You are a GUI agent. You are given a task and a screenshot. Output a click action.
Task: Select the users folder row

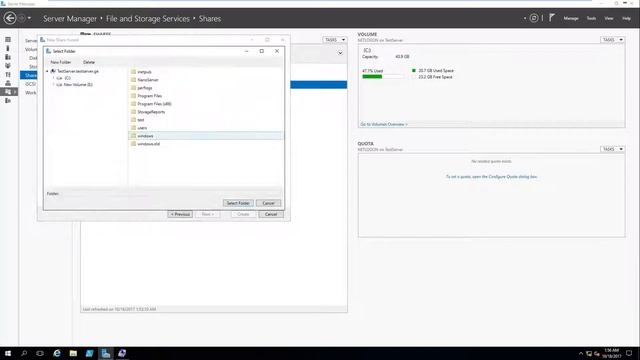click(x=206, y=128)
